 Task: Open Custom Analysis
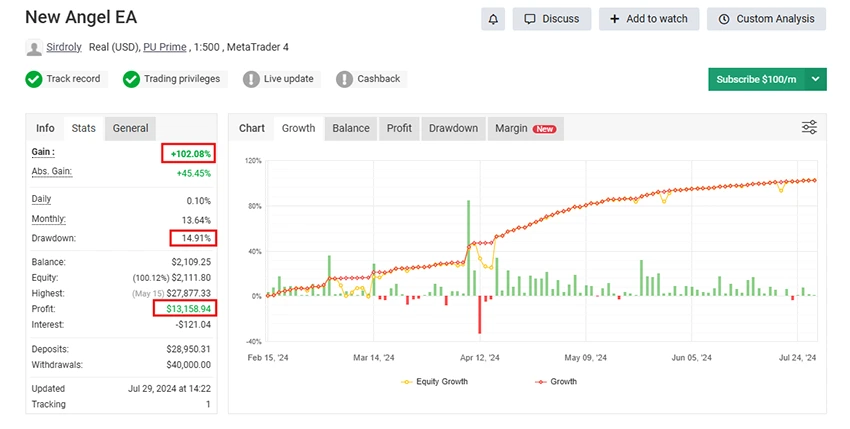pos(766,19)
